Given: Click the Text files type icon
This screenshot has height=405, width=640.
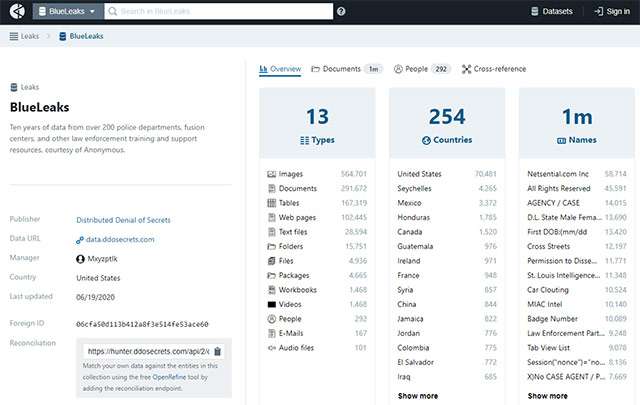Looking at the screenshot, I should click(271, 232).
